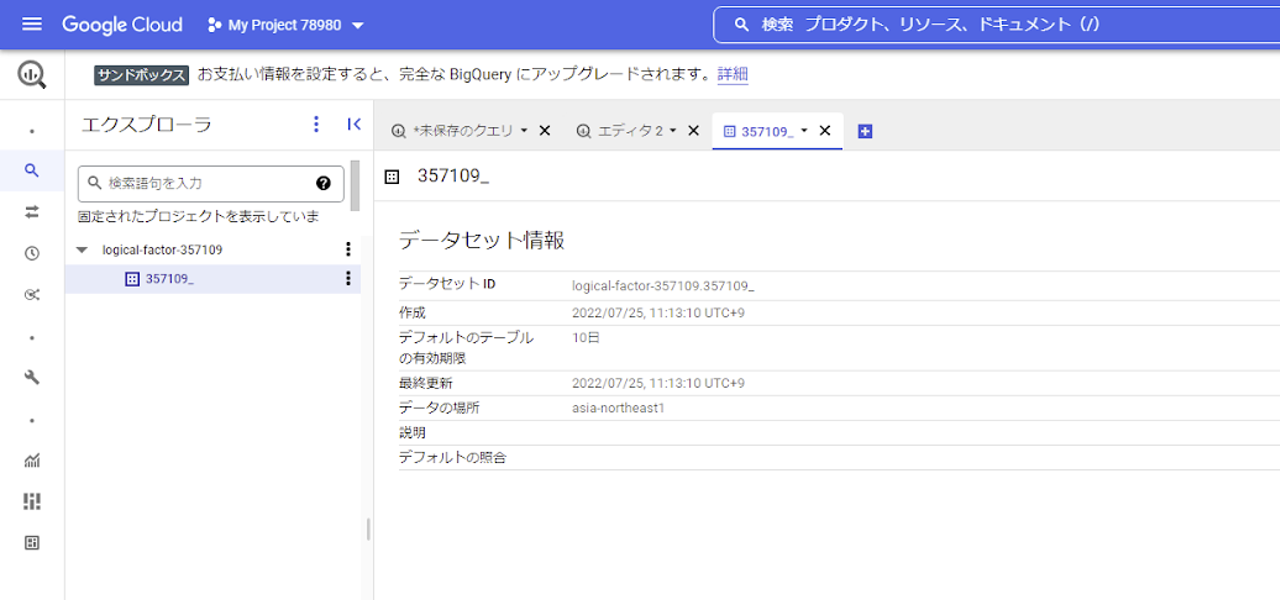Open actions menu for logical-factor-357109 project
1280x600 pixels.
pos(348,249)
